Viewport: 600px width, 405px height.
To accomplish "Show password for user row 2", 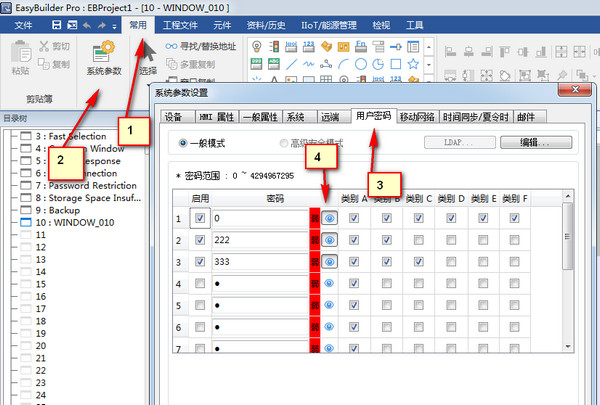I will [330, 240].
